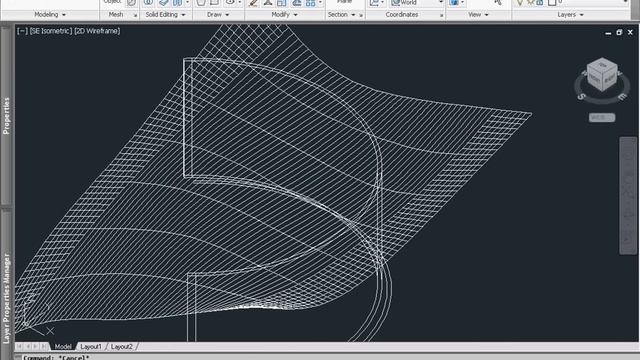Close the drawing viewport window

(x=630, y=32)
